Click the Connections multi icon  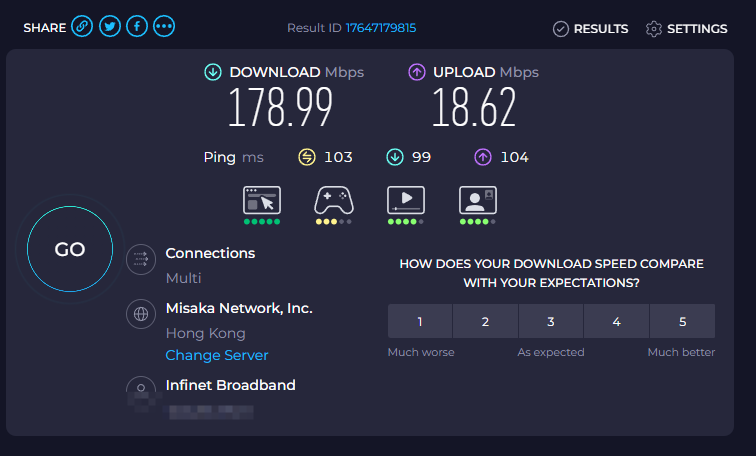point(141,259)
